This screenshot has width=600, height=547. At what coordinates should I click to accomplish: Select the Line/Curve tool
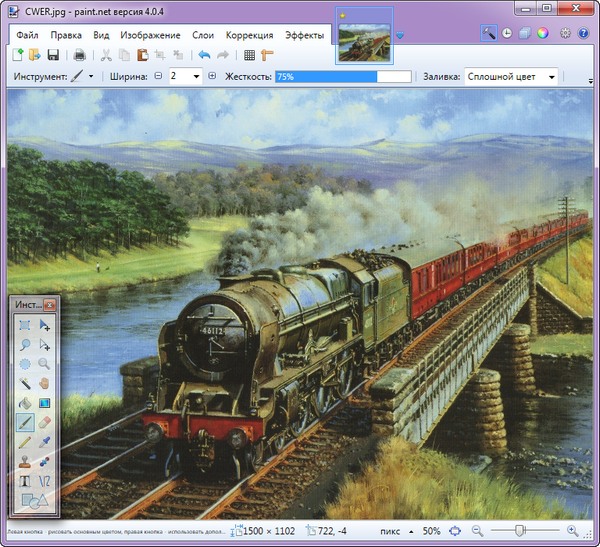(44, 481)
